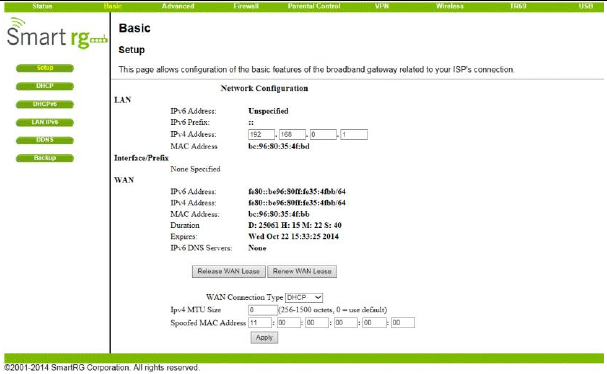Screen dimensions: 607x374
Task: Open WAN Connection Type dropdown
Action: coord(304,297)
